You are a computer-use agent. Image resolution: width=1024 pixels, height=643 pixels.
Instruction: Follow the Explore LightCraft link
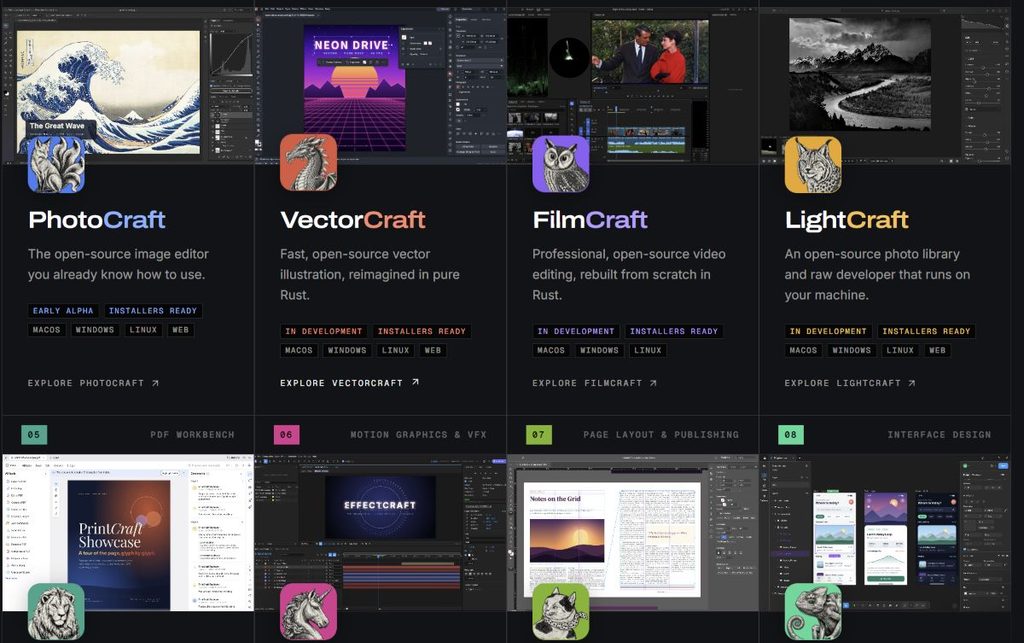pyautogui.click(x=850, y=383)
